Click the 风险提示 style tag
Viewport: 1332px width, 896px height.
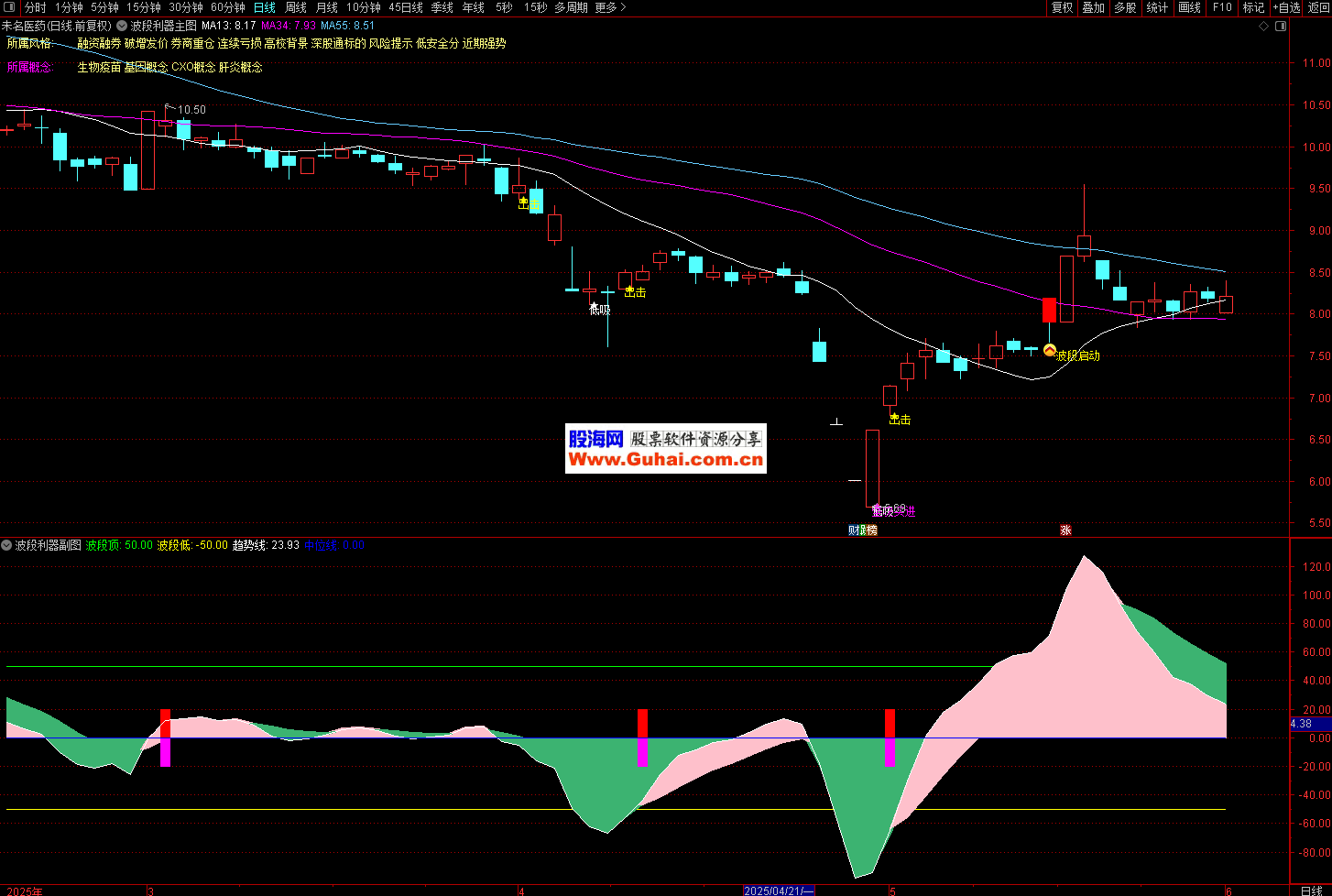[390, 43]
